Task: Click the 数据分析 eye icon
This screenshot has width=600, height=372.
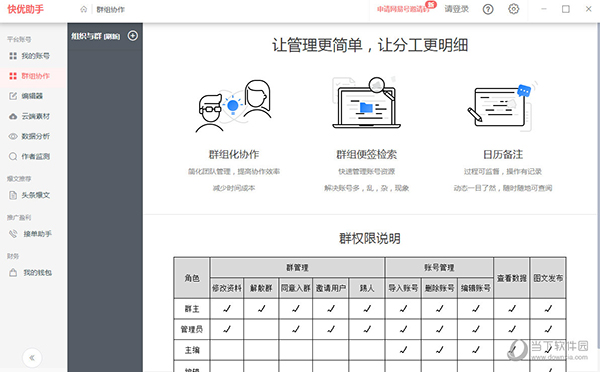Action: click(x=13, y=136)
